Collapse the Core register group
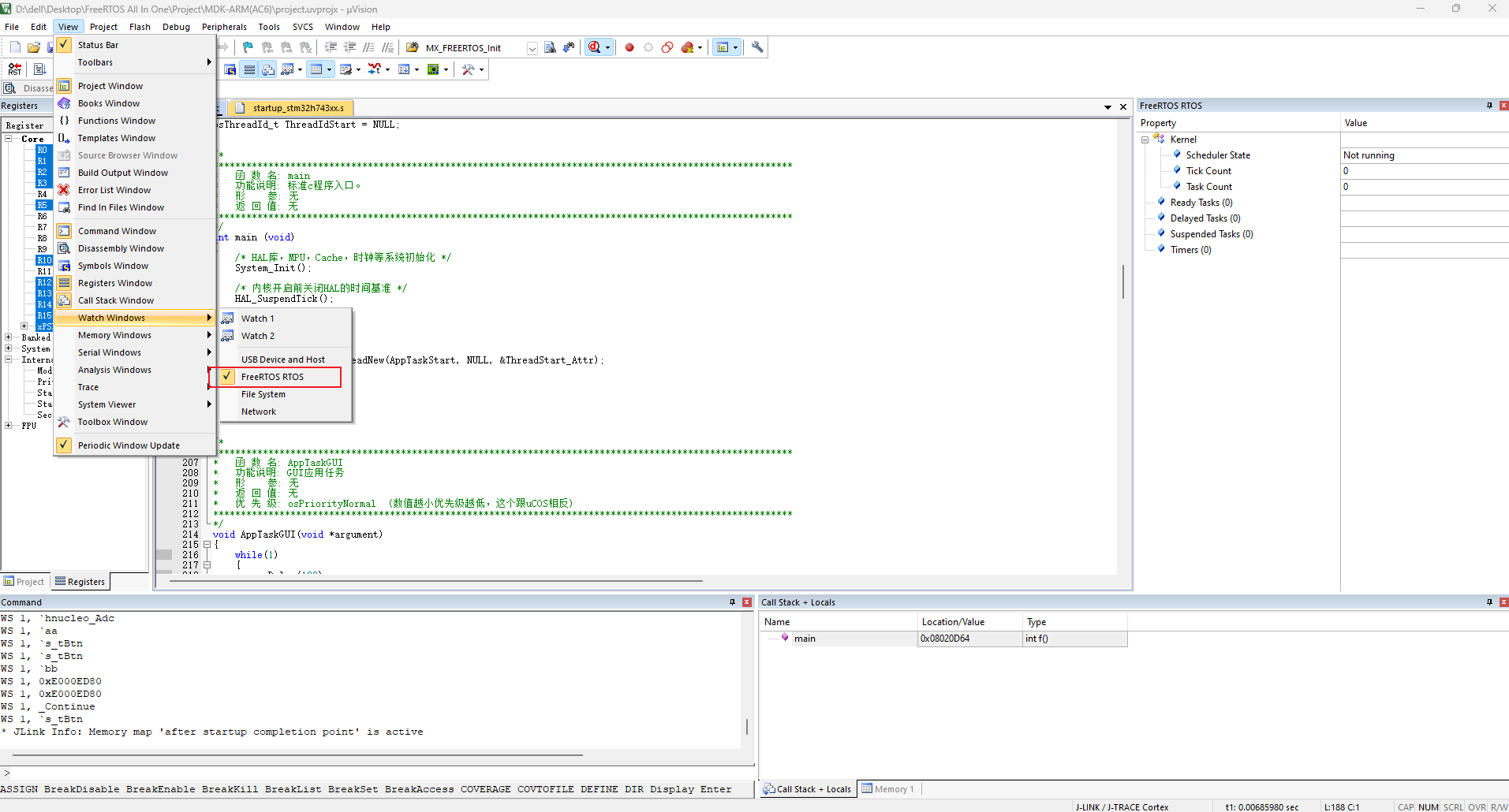 [x=8, y=139]
